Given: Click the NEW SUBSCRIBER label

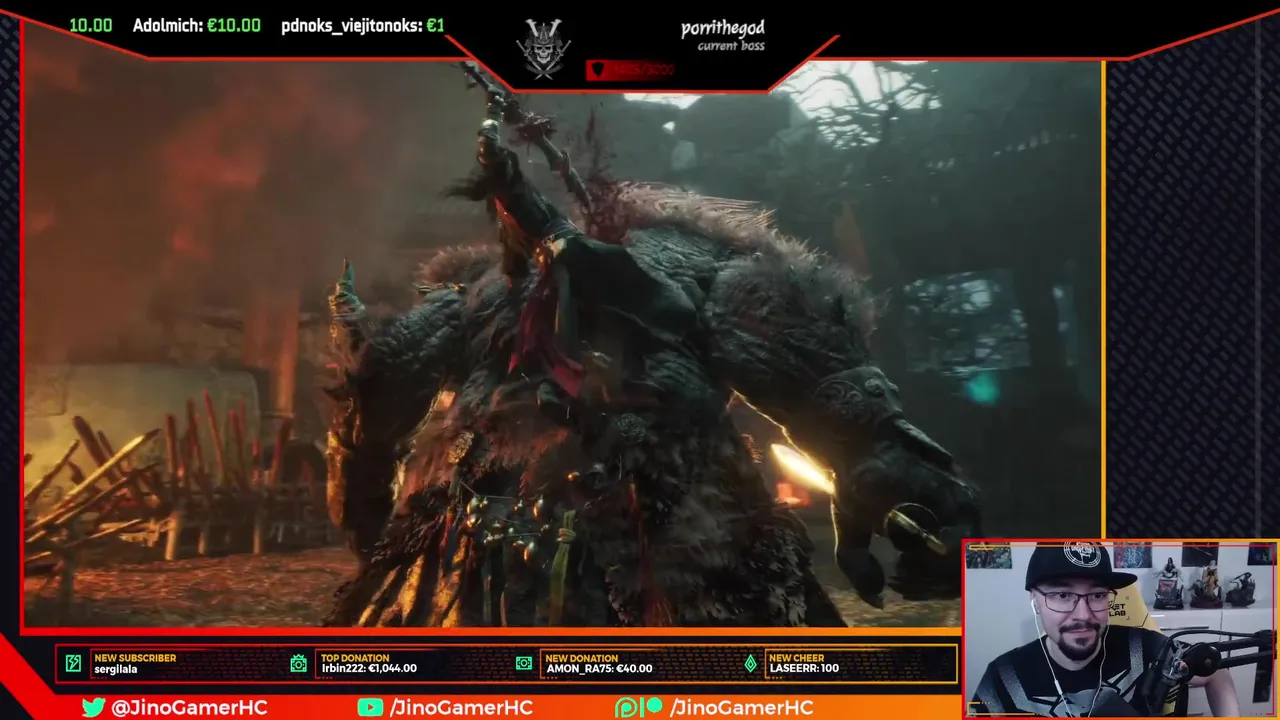Looking at the screenshot, I should [135, 658].
